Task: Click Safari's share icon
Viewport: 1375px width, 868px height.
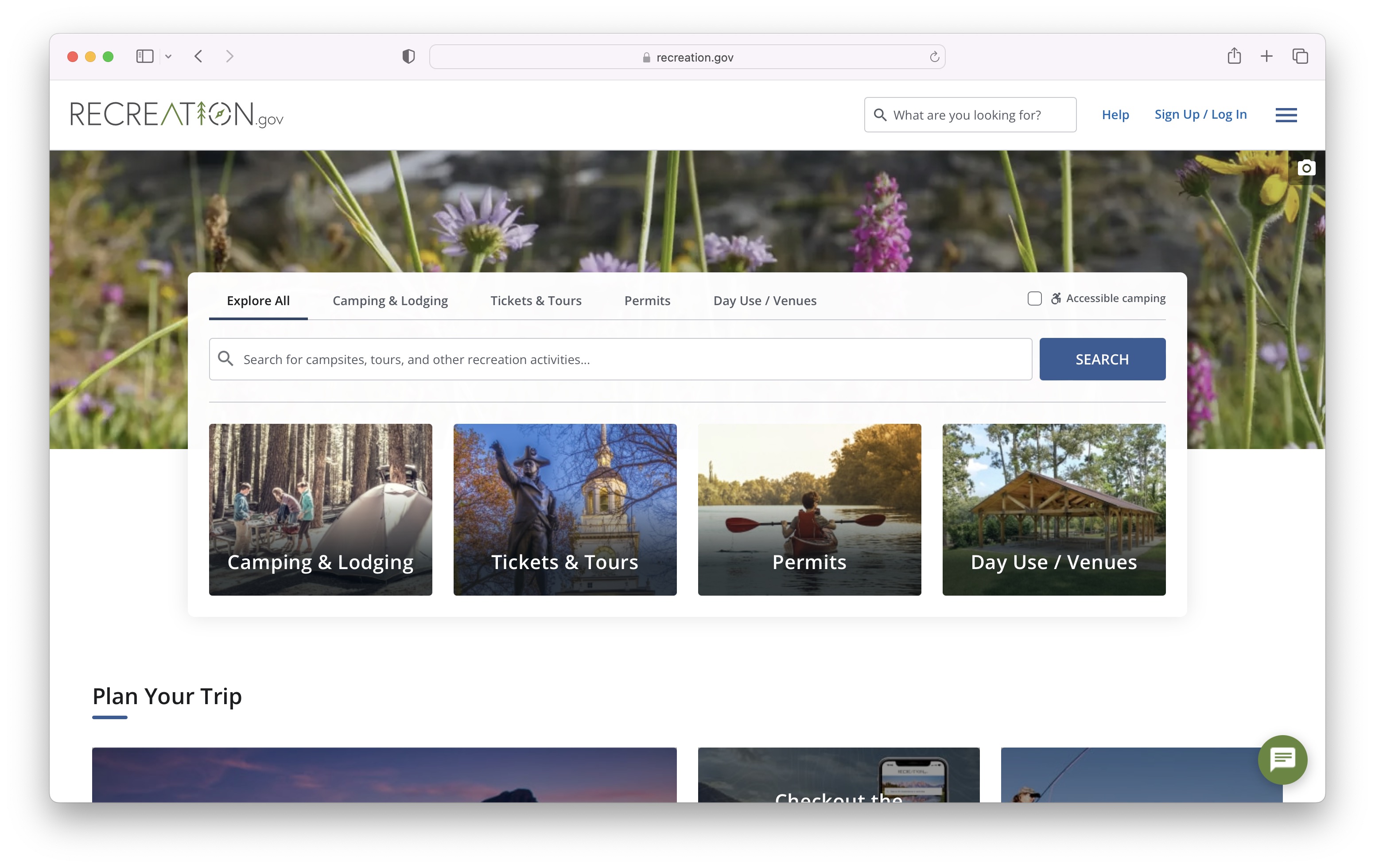Action: (x=1234, y=57)
